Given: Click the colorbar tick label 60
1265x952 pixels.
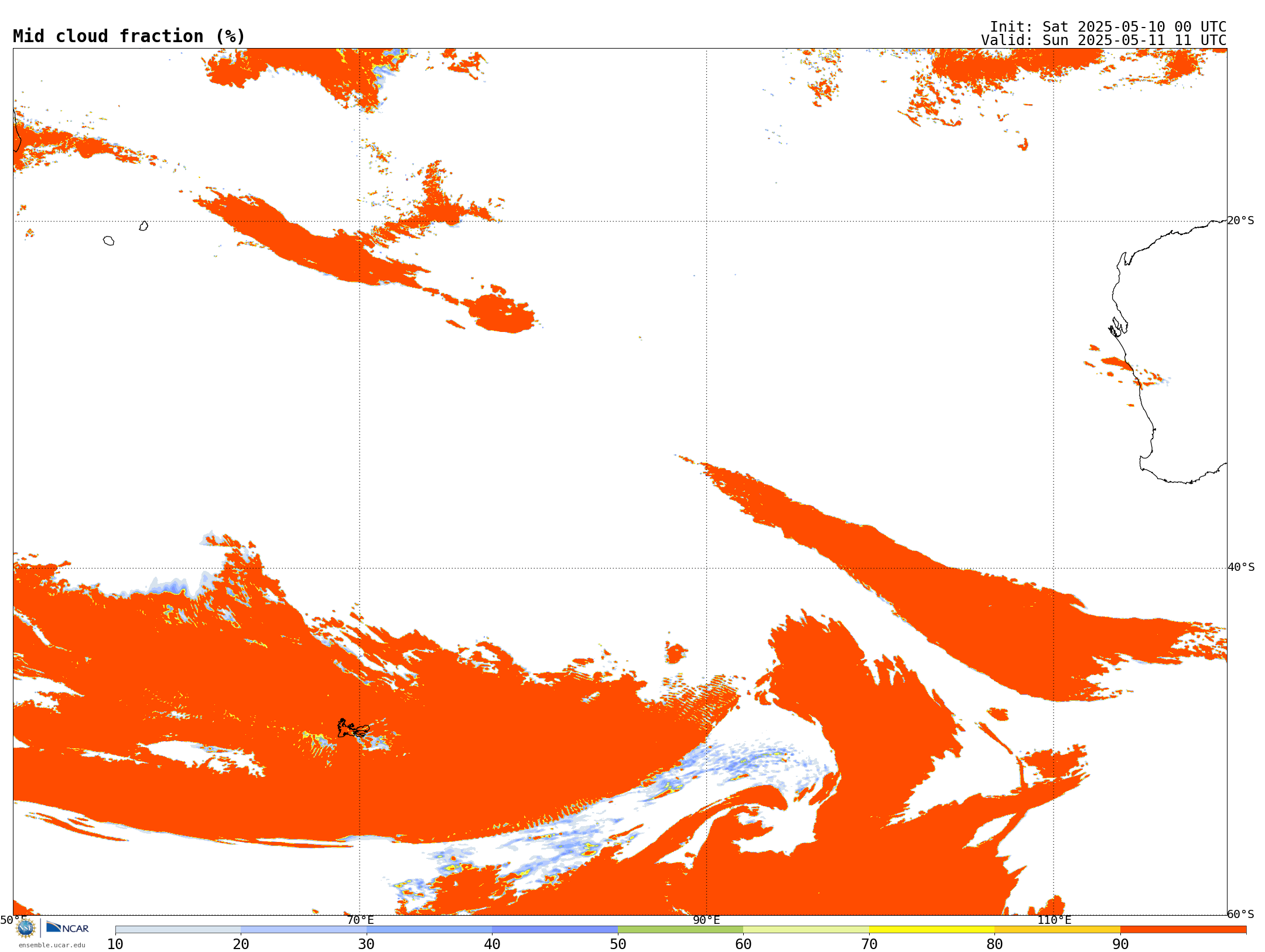Looking at the screenshot, I should point(743,944).
